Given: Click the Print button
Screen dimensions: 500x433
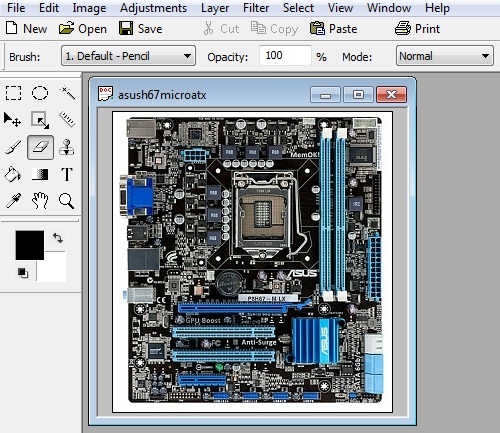Looking at the screenshot, I should (417, 29).
